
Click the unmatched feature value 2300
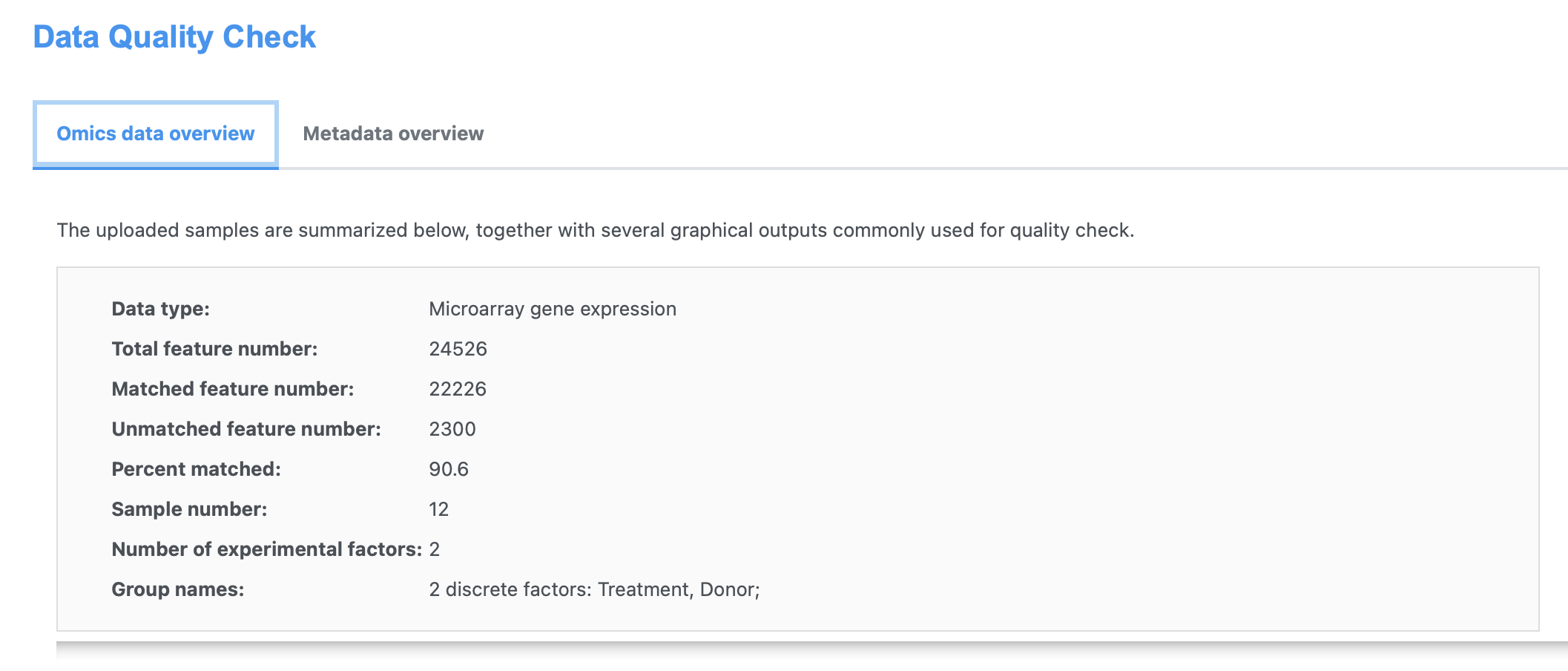click(452, 429)
